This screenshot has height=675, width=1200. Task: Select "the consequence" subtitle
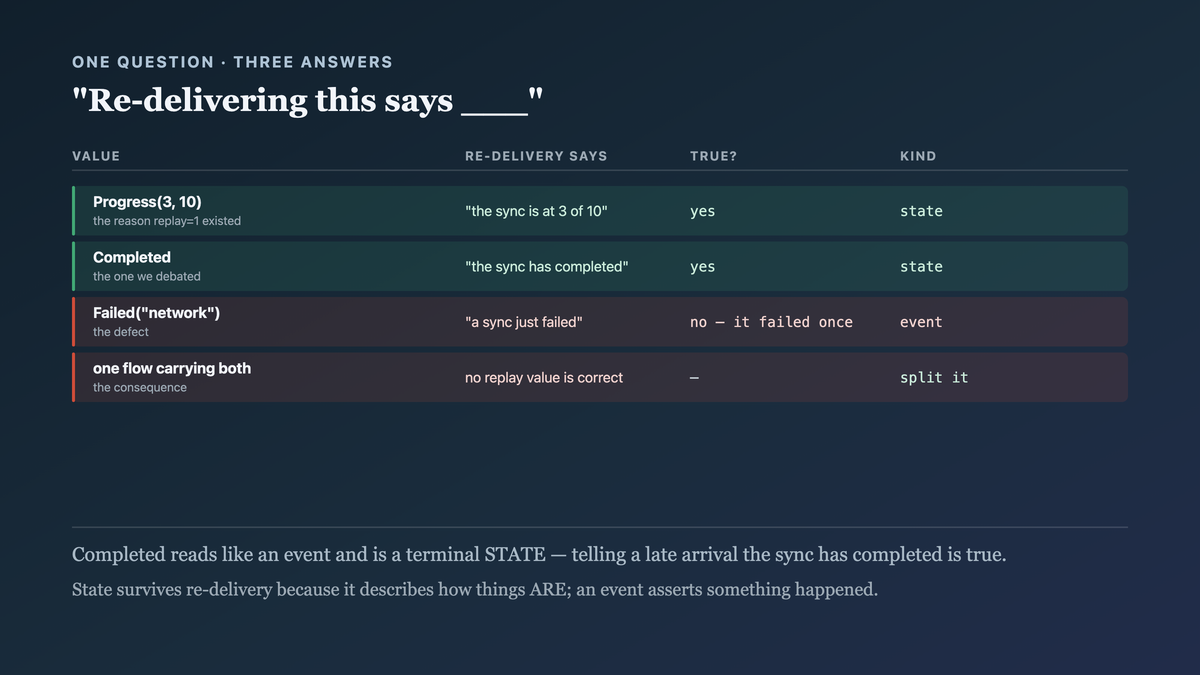(140, 387)
